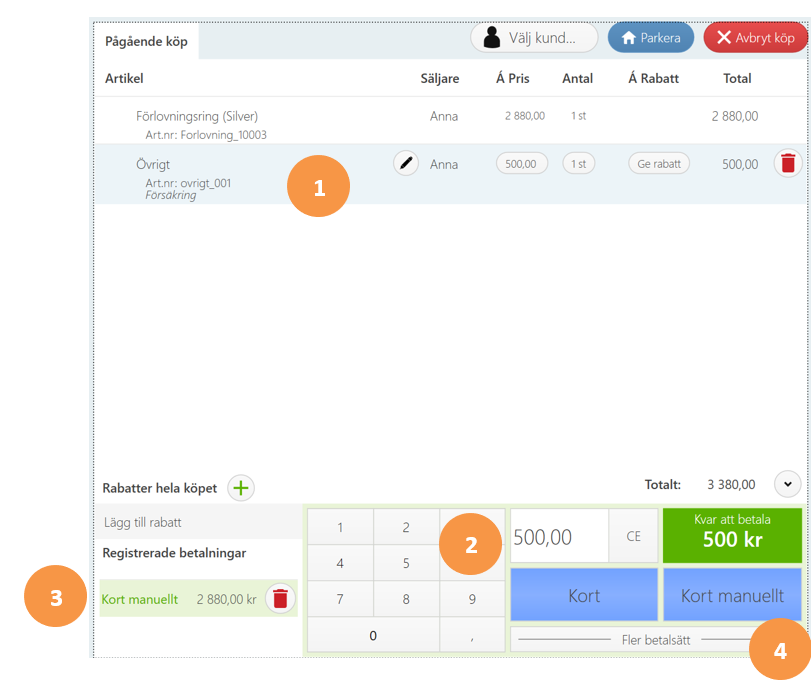Click the Antal column header
Screen dimensions: 811x684
click(577, 79)
